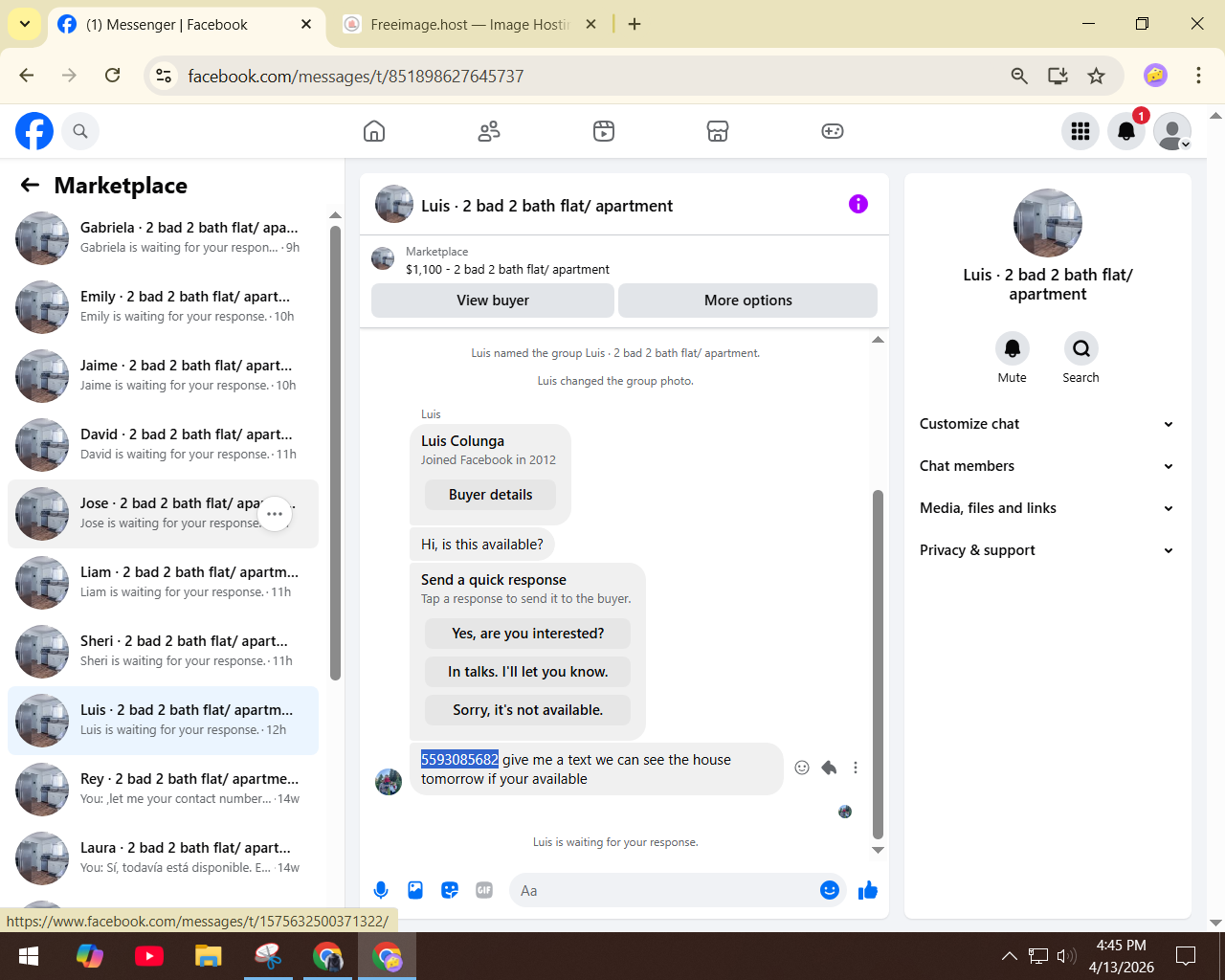Click the message input field 'Aa'
Image resolution: width=1225 pixels, height=980 pixels.
pyautogui.click(x=665, y=891)
